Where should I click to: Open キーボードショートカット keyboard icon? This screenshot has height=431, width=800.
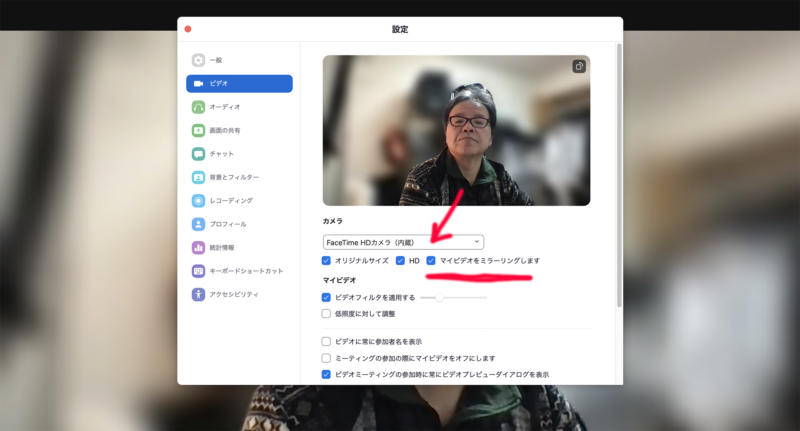click(198, 271)
